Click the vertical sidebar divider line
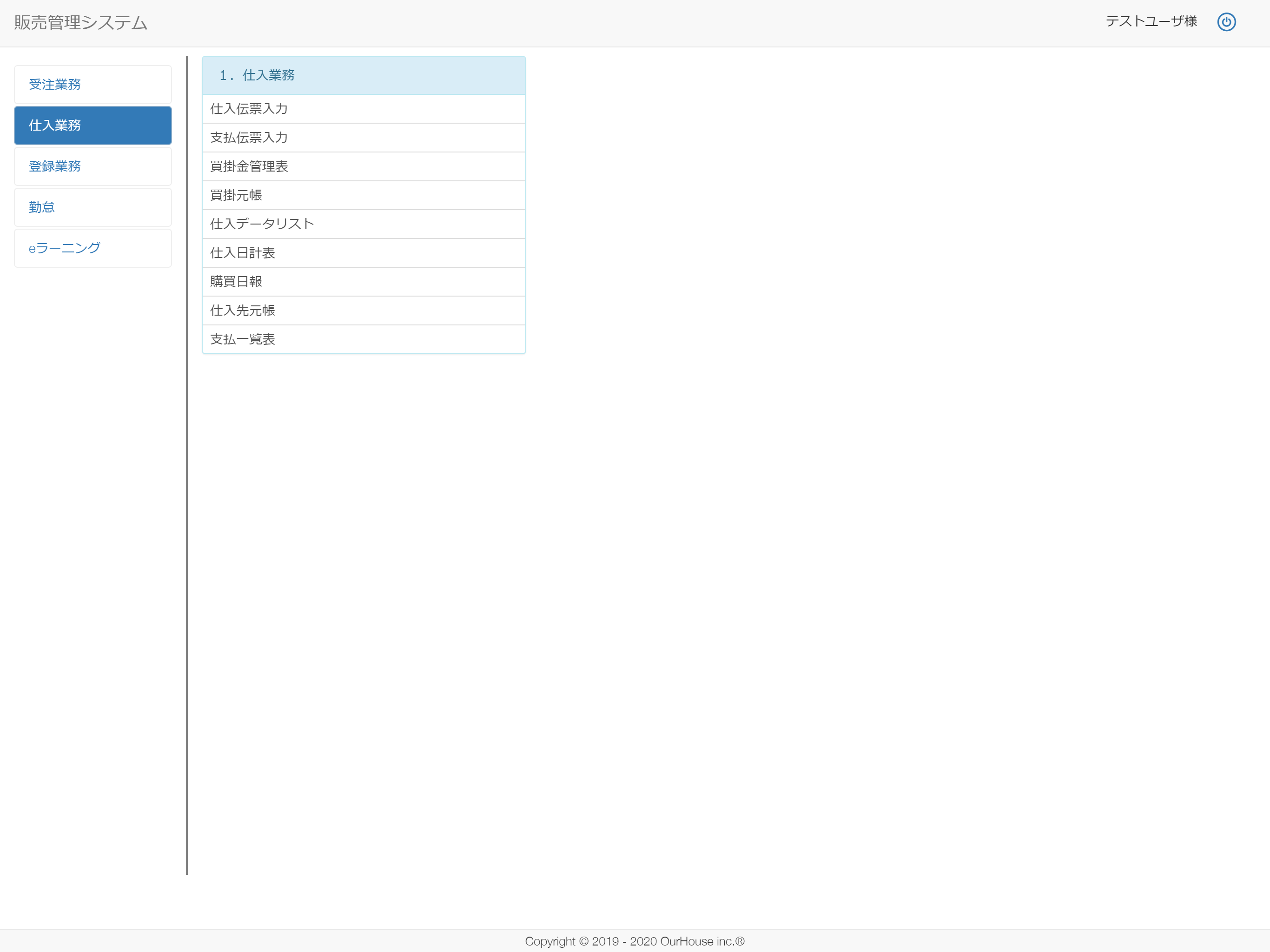The image size is (1270, 952). tap(187, 465)
